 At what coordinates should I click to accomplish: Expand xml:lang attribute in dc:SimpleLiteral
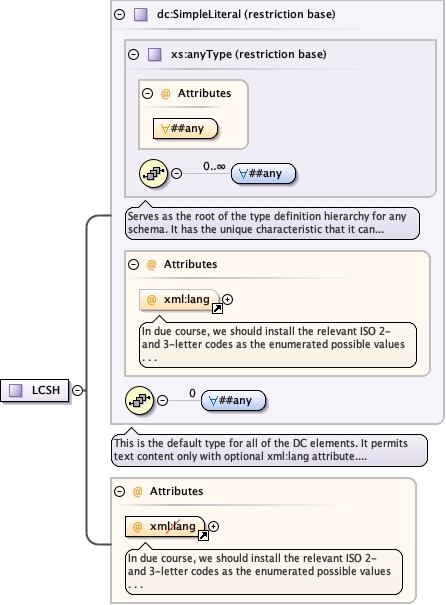(x=228, y=299)
